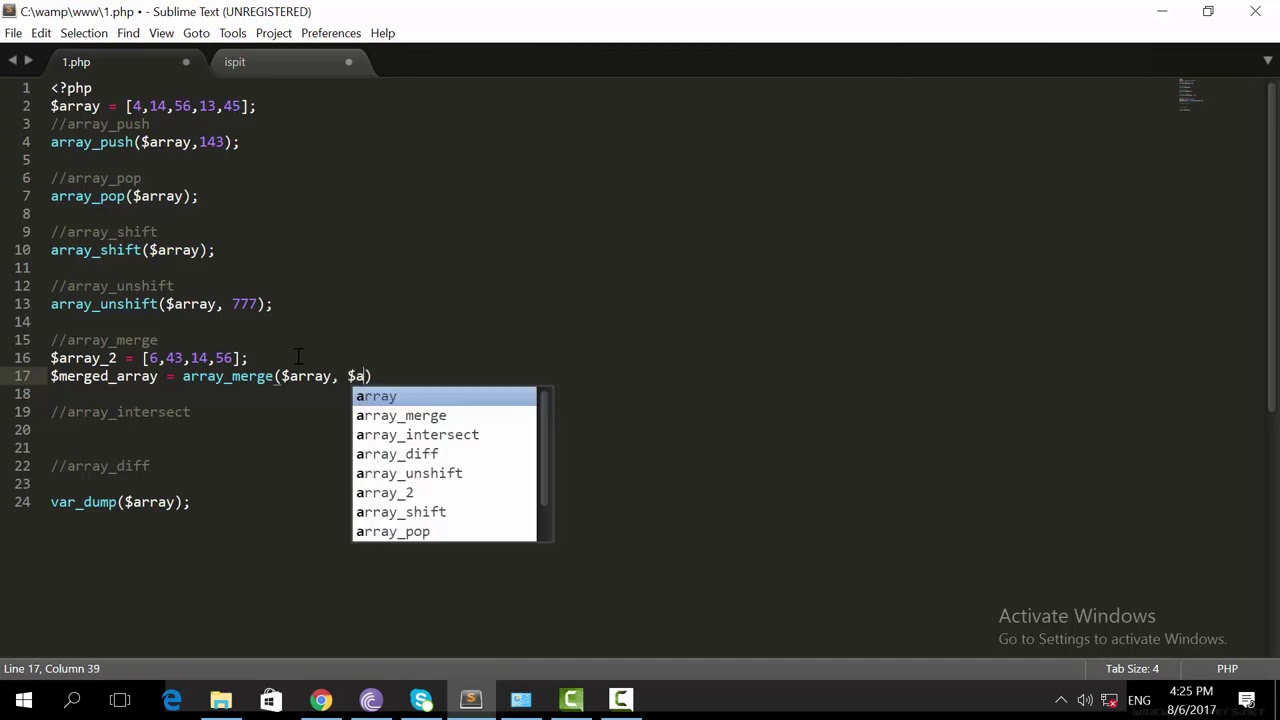Place cursor on the //array_diff comment
Screen dimensions: 1280x720
pos(100,466)
